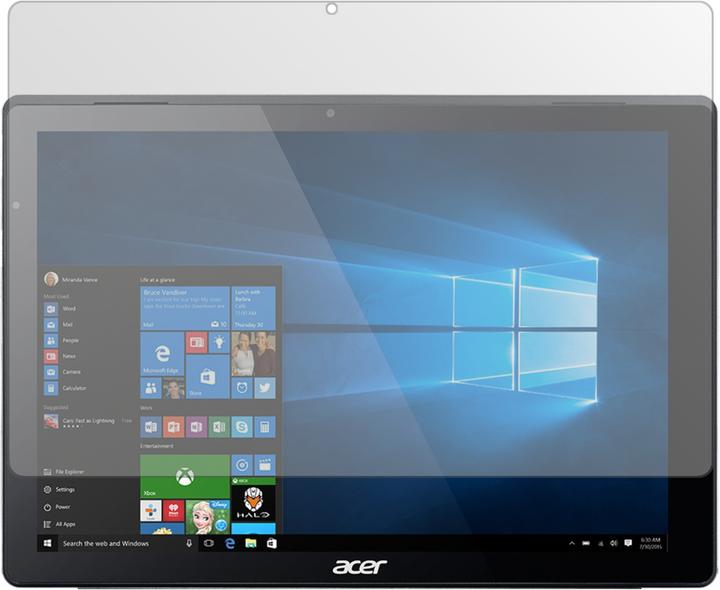Open Task View from the taskbar
Screen dimensions: 720x590
tap(208, 543)
